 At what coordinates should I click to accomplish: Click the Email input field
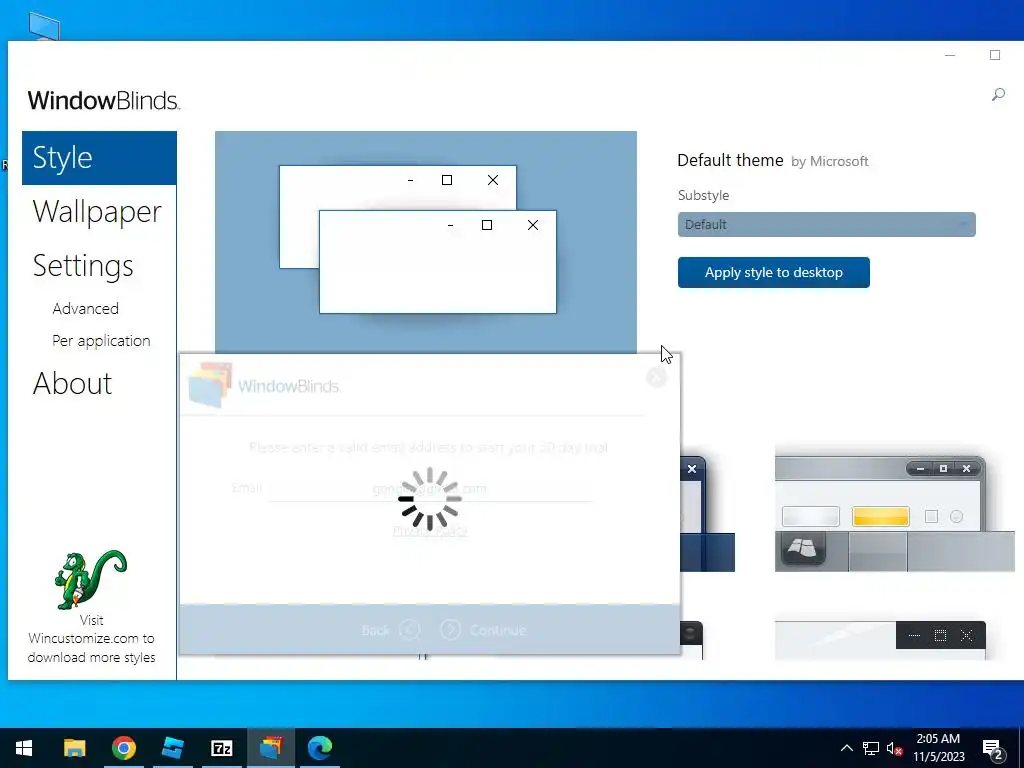click(430, 488)
